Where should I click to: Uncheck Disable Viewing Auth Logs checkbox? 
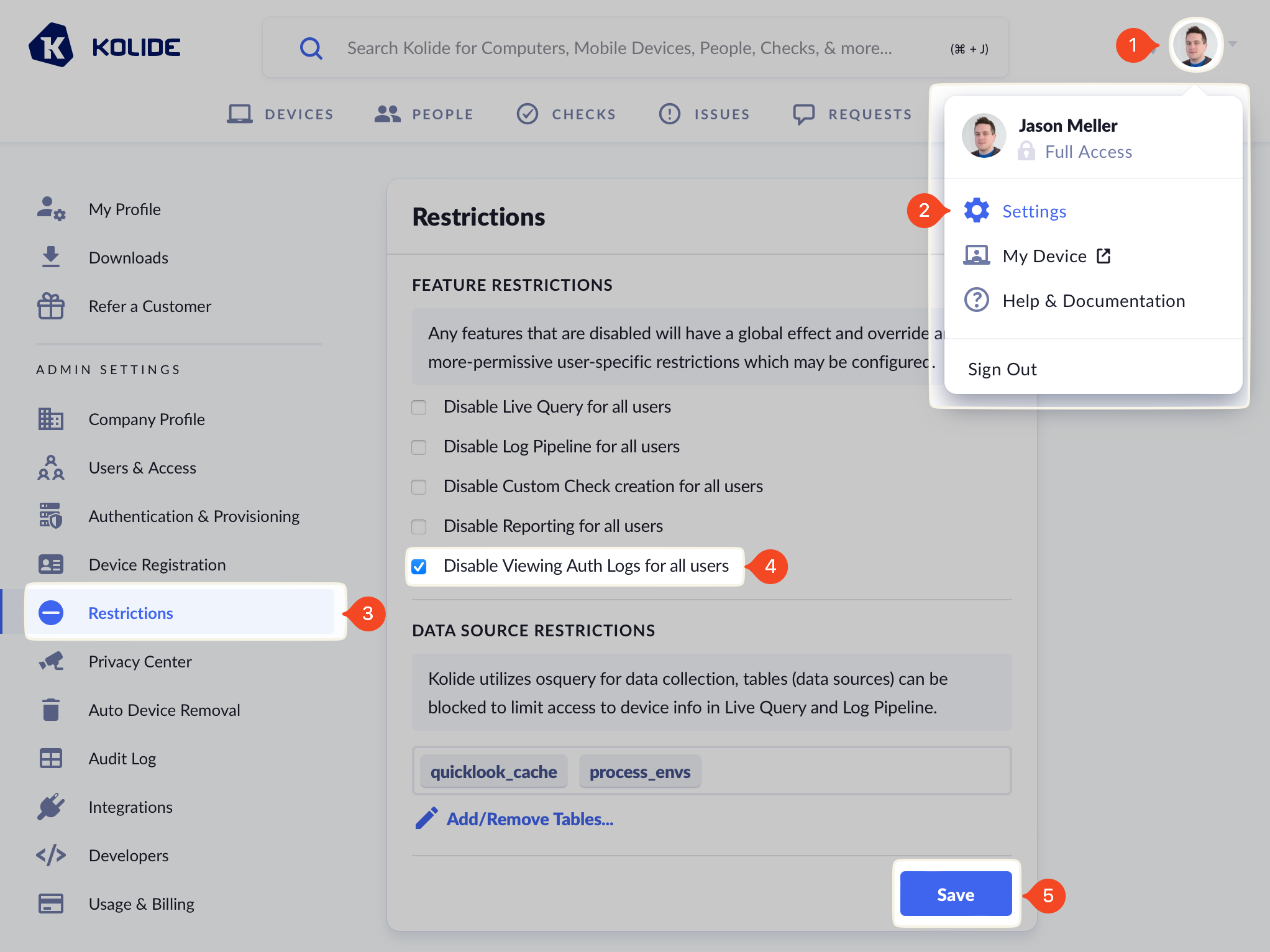point(419,566)
